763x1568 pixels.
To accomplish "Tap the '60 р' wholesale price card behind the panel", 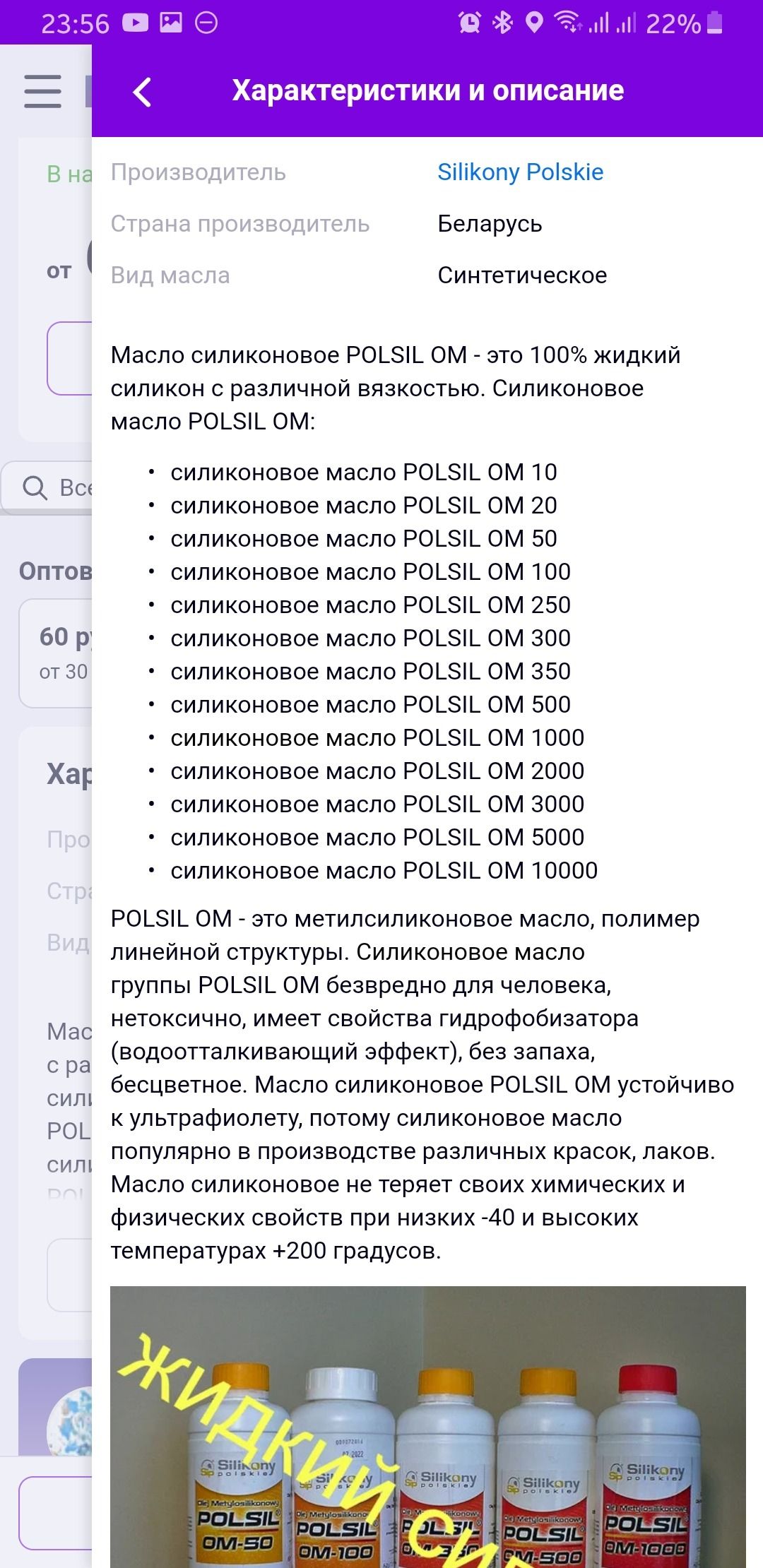I will click(56, 653).
